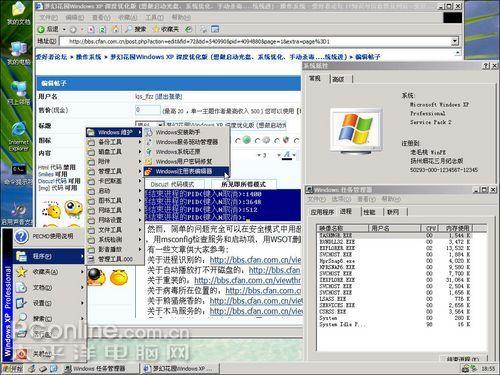Expand the 卡巴斯基 programs folder

115,181
